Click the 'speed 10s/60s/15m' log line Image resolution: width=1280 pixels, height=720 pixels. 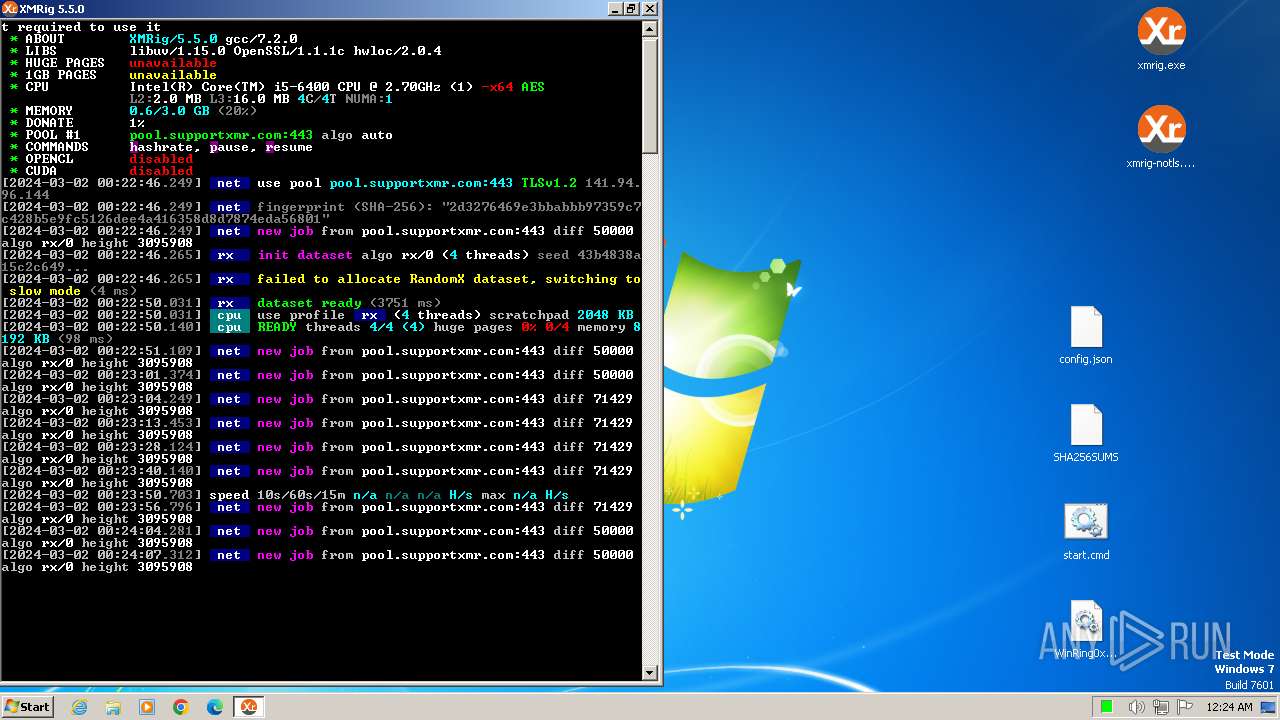pyautogui.click(x=285, y=495)
